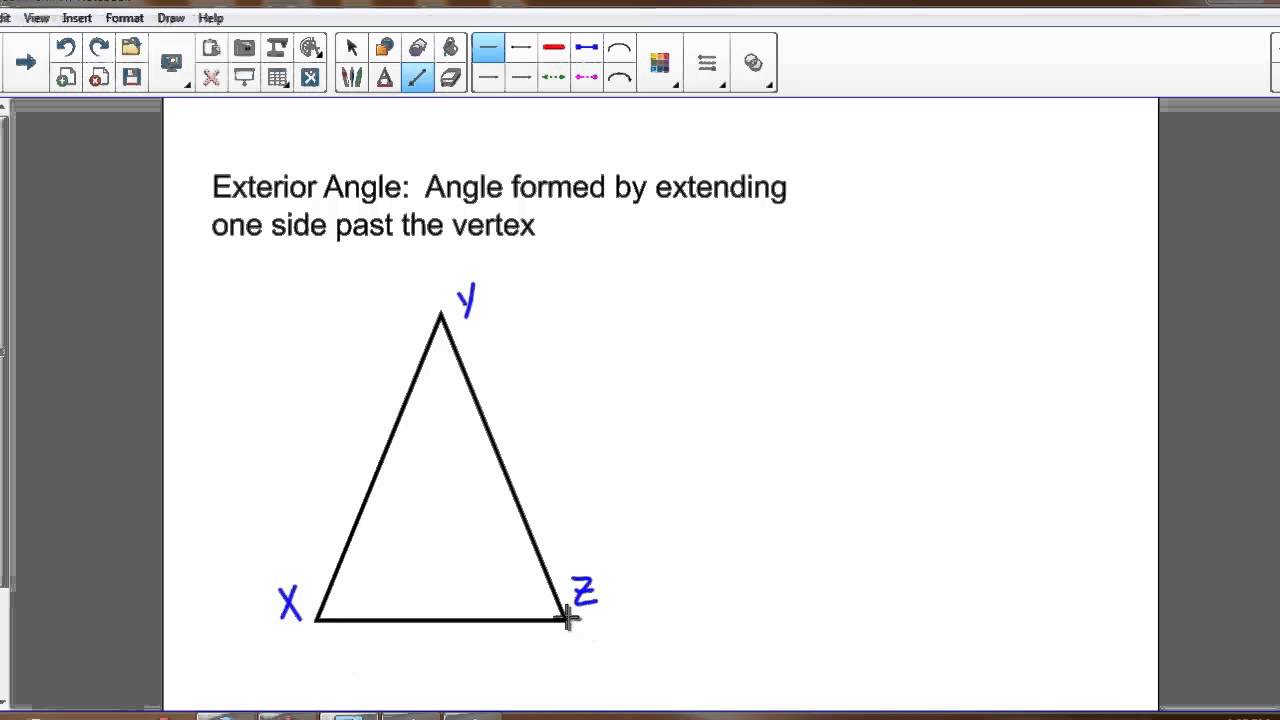Show the screen shade
Viewport: 1280px width, 720px height.
(x=244, y=77)
